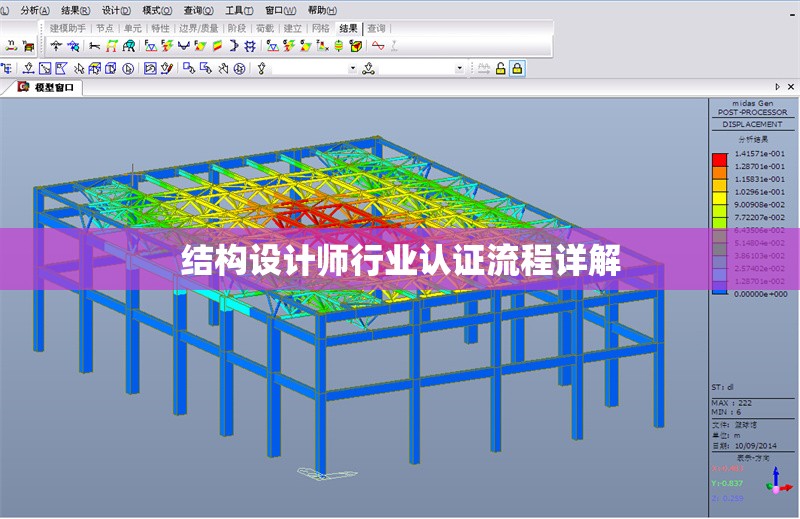Screen dimensions: 800x519
Task: Toggle the closed padlock lock icon
Action: coord(517,68)
